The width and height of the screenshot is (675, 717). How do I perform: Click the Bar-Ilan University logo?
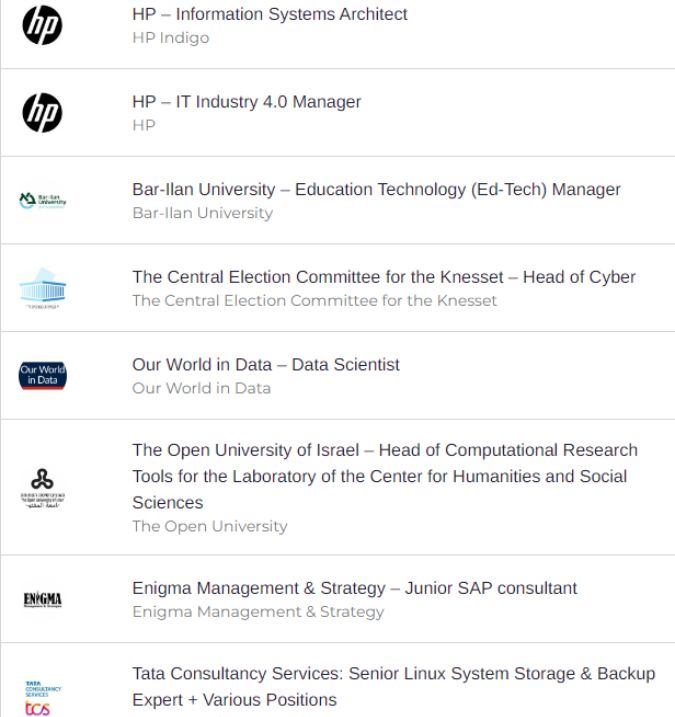(x=43, y=200)
